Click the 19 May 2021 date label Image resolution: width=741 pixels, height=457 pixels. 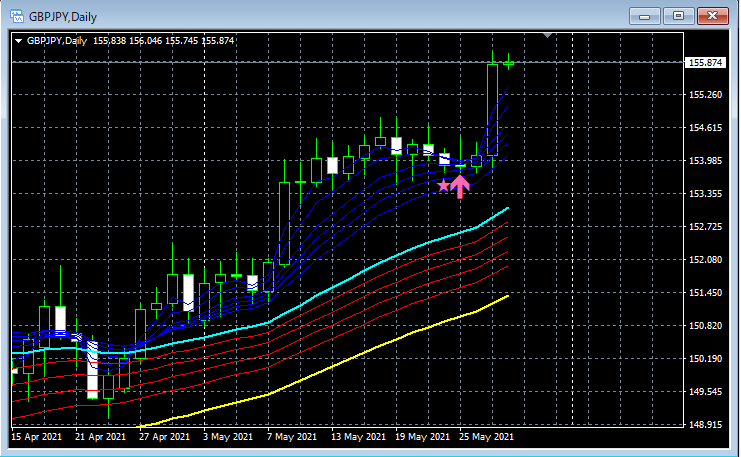(x=422, y=437)
